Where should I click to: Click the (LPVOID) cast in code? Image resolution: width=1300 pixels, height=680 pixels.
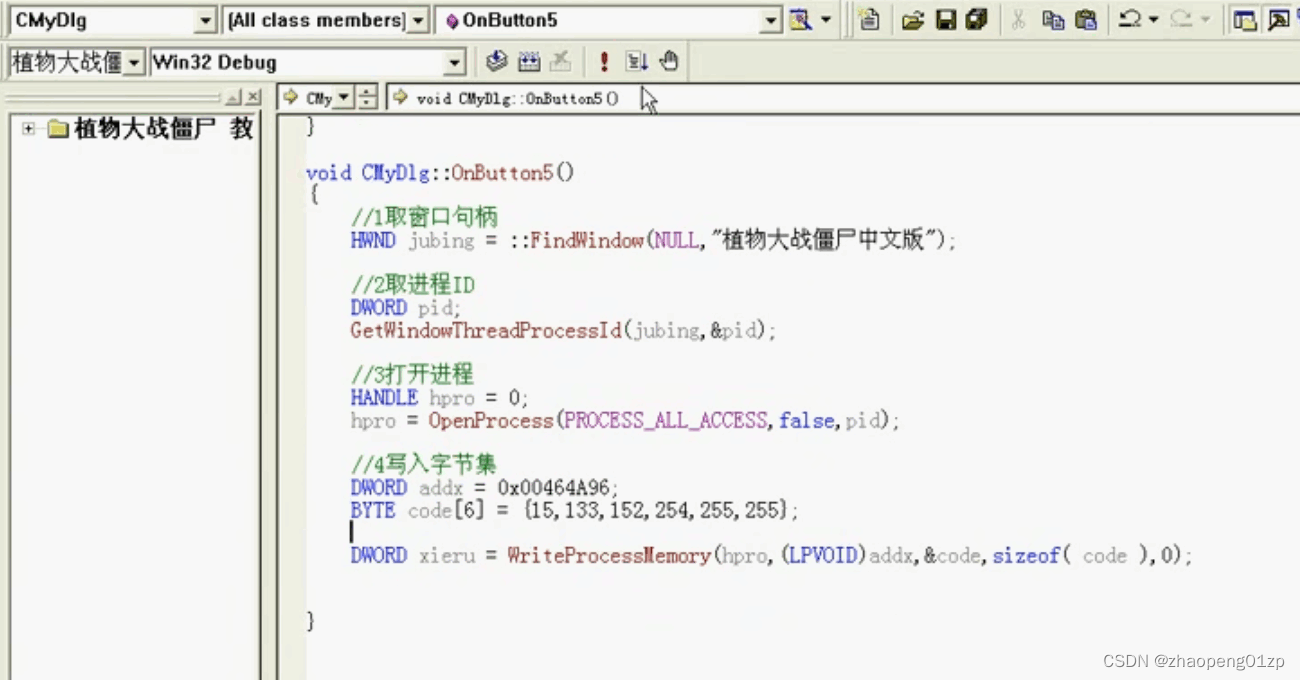click(x=824, y=555)
